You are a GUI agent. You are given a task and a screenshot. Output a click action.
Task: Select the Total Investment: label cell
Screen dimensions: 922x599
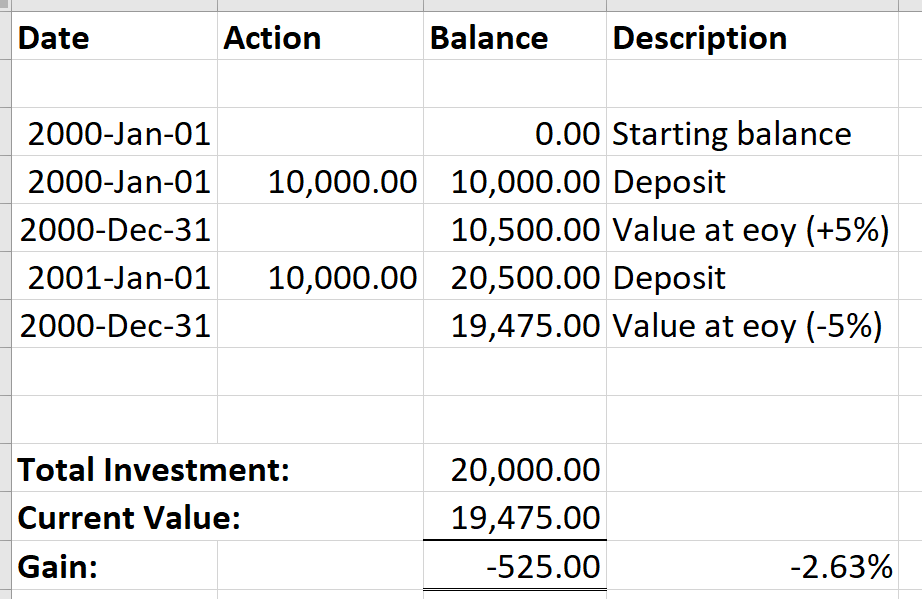pos(217,469)
